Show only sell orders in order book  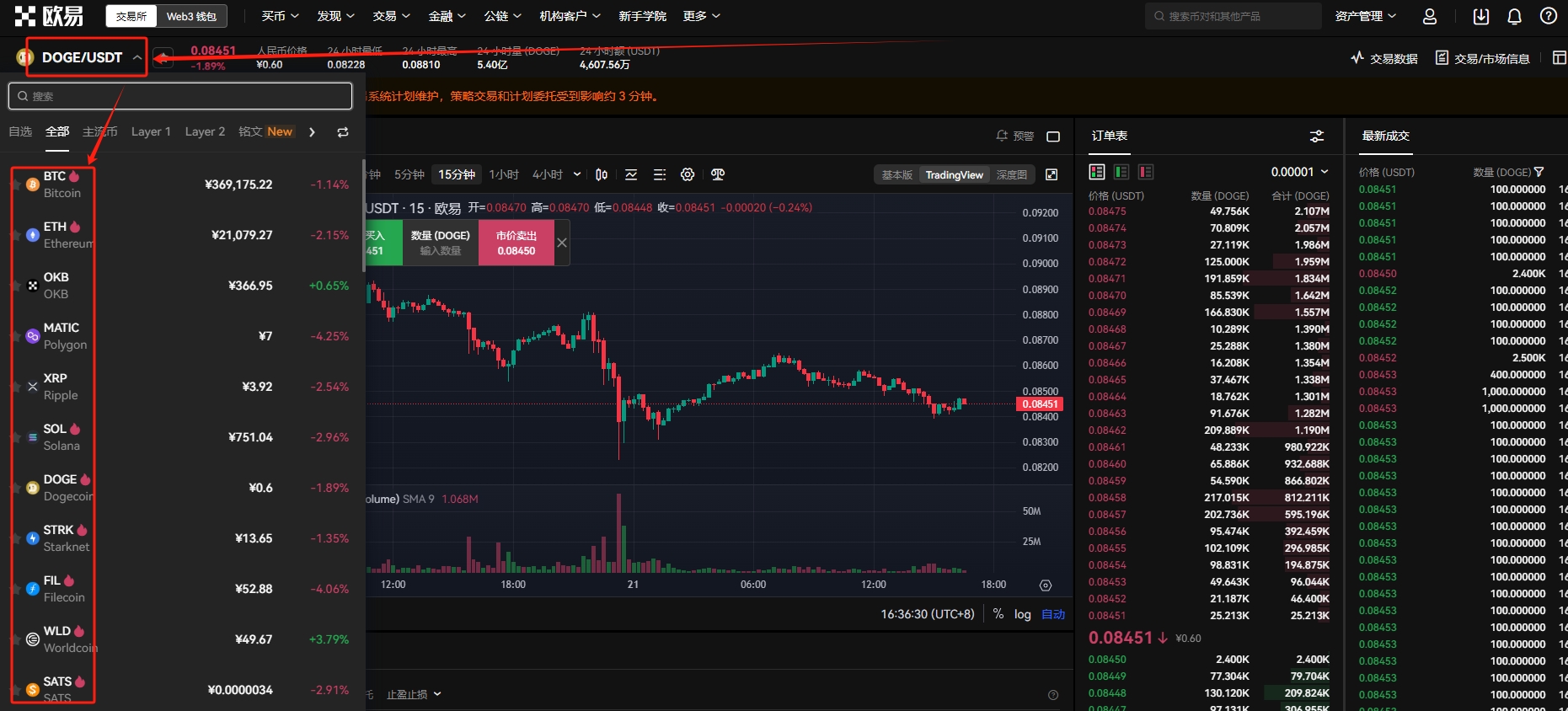coord(1146,172)
